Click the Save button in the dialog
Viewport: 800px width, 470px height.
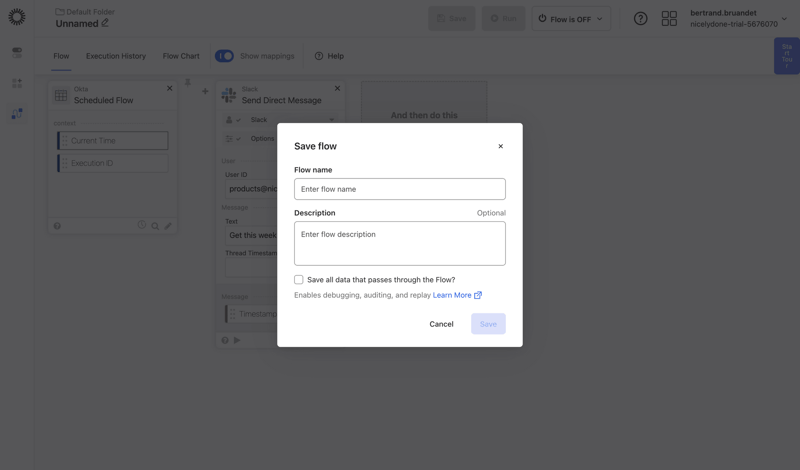[x=488, y=324]
